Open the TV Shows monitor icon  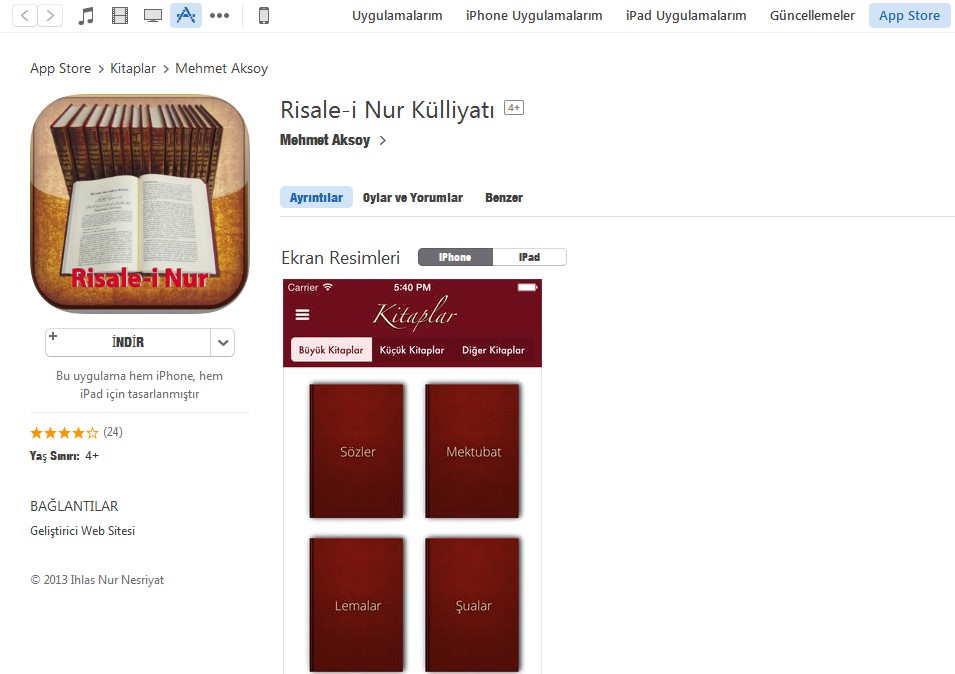click(x=153, y=15)
